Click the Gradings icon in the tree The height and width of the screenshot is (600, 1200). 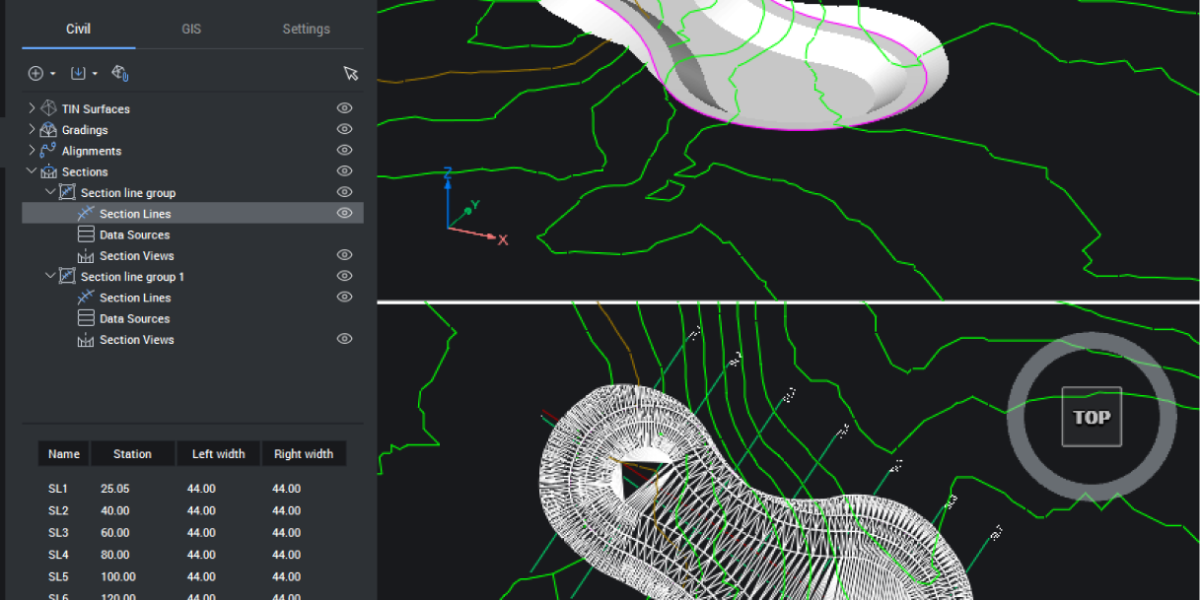coord(48,130)
